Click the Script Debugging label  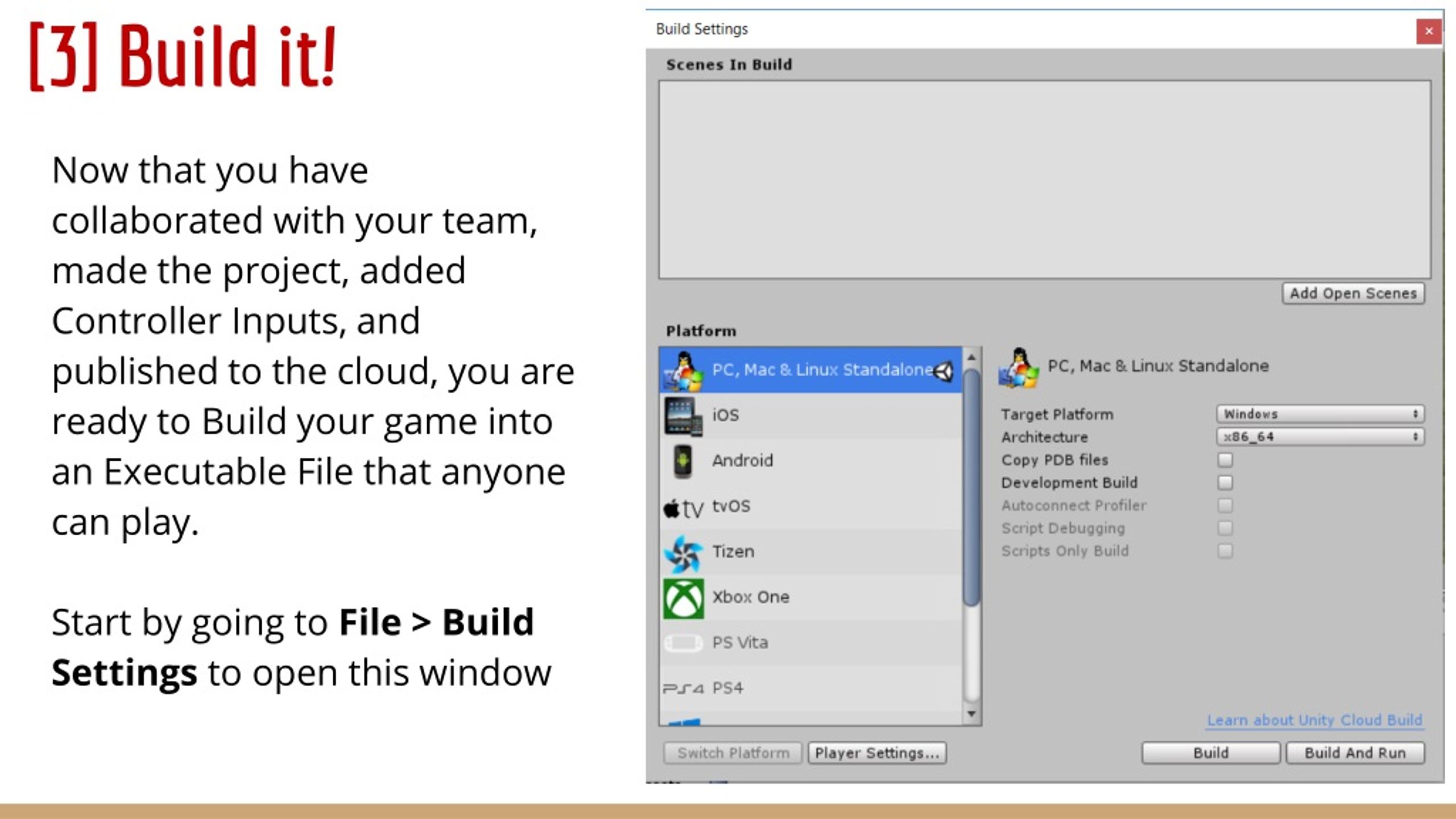point(1064,528)
